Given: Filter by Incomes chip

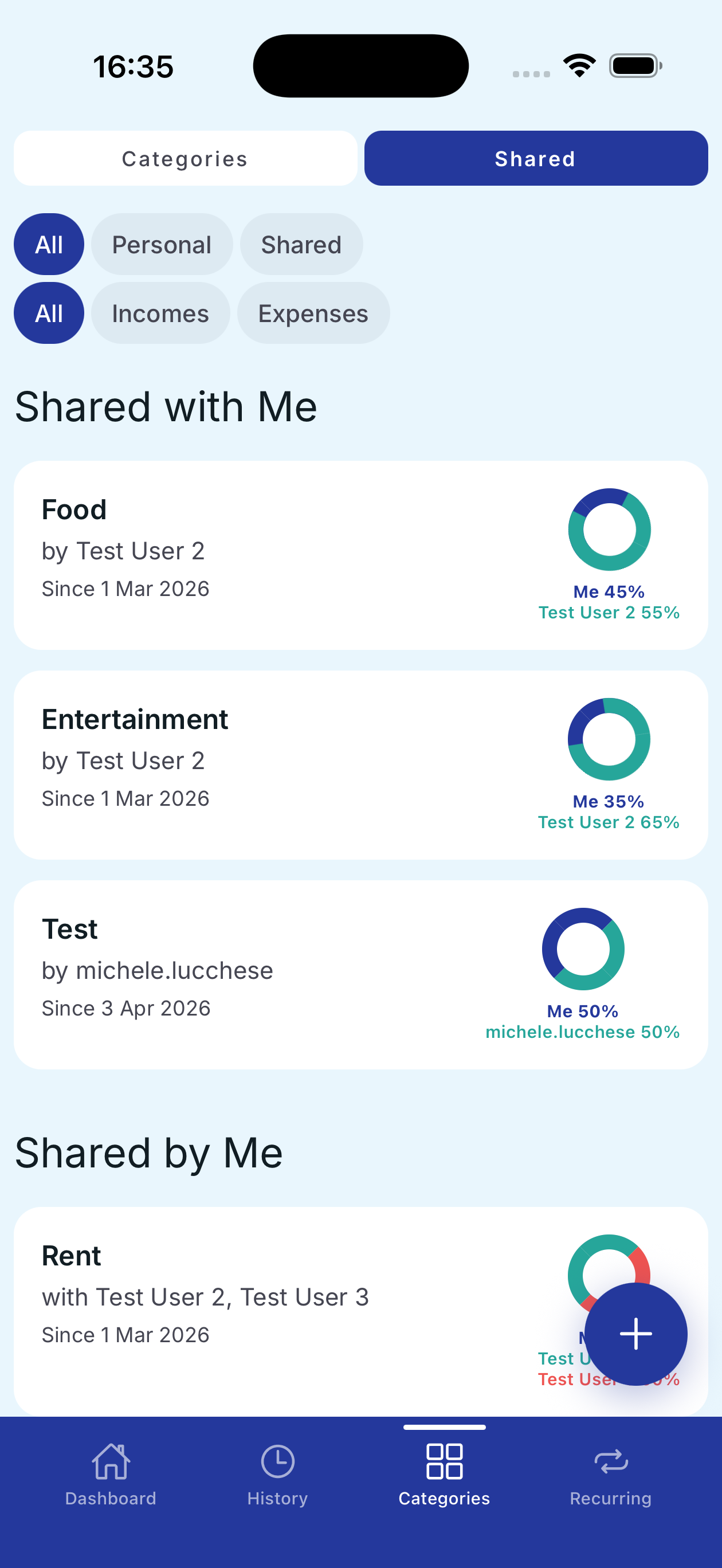Looking at the screenshot, I should click(160, 313).
